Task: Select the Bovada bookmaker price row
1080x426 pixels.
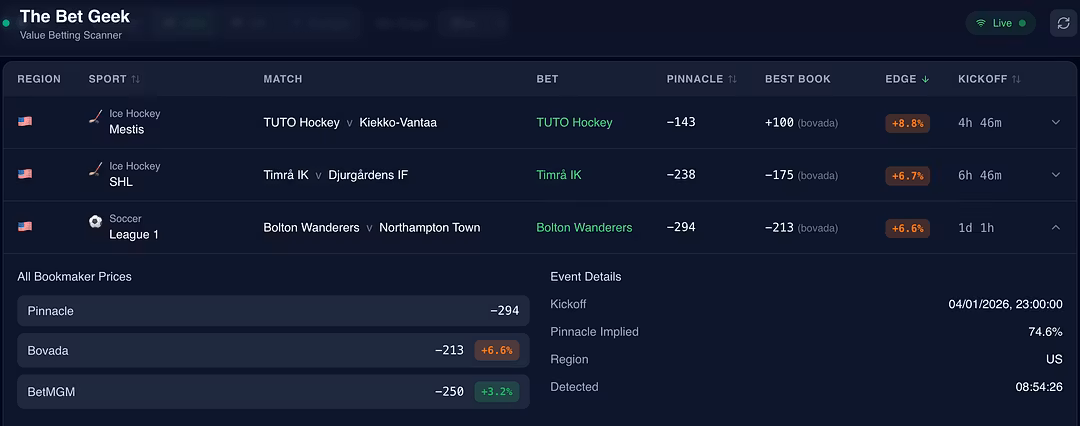Action: 273,351
